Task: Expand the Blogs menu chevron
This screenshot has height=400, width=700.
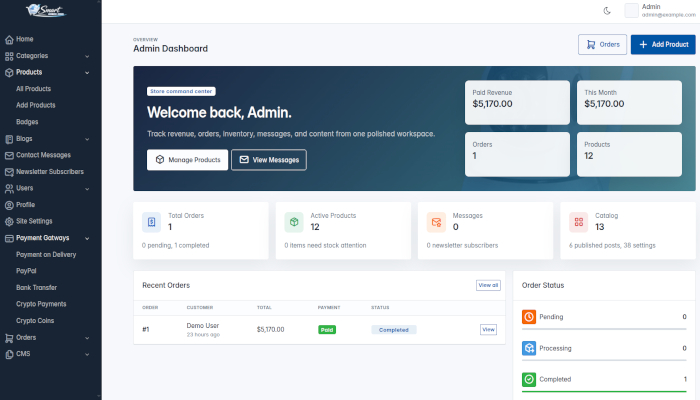Action: pyautogui.click(x=87, y=139)
